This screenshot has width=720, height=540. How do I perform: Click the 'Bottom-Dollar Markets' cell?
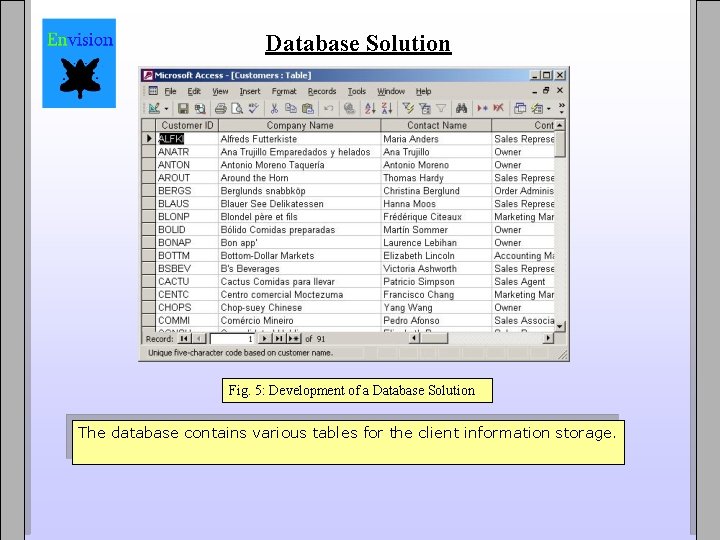300,256
